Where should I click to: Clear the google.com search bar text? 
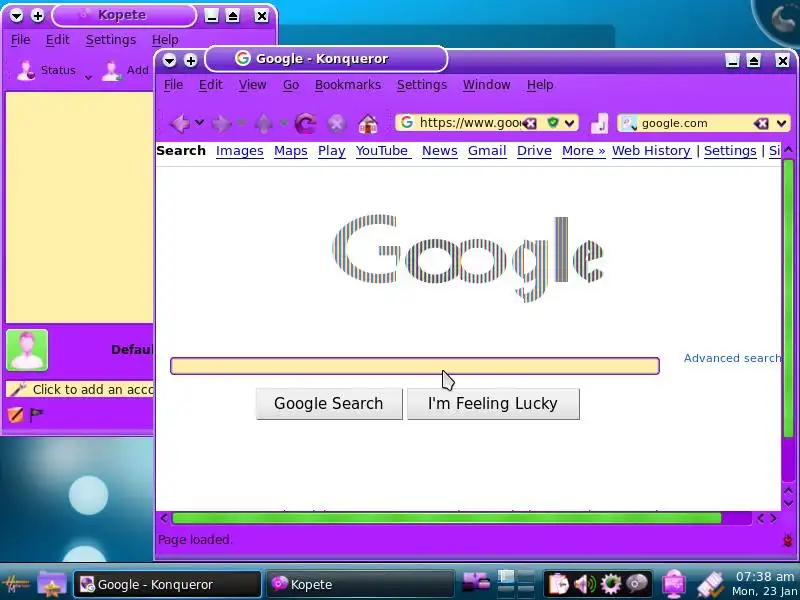pyautogui.click(x=761, y=123)
